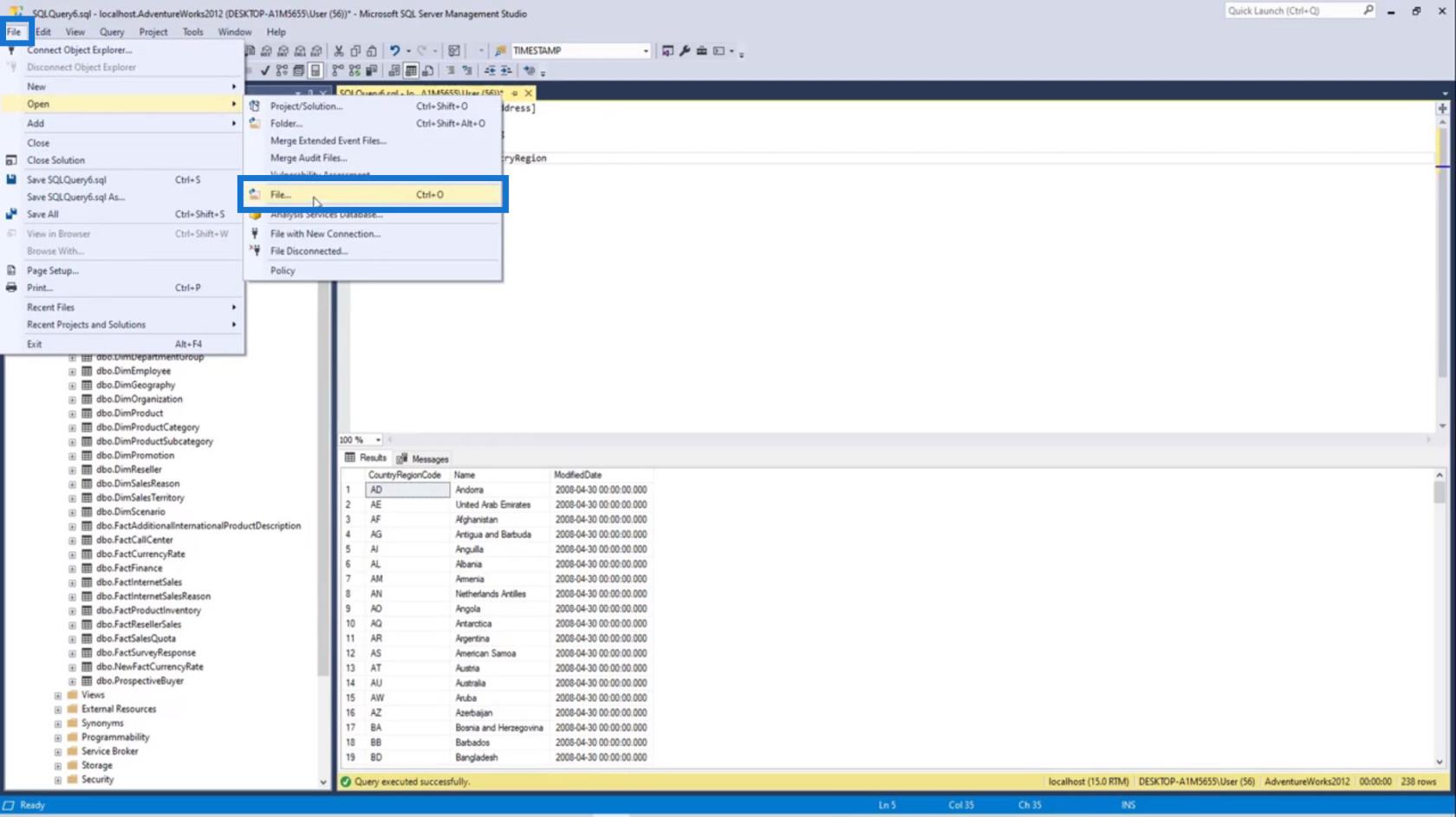Open the Query menu
The width and height of the screenshot is (1456, 817).
click(112, 32)
